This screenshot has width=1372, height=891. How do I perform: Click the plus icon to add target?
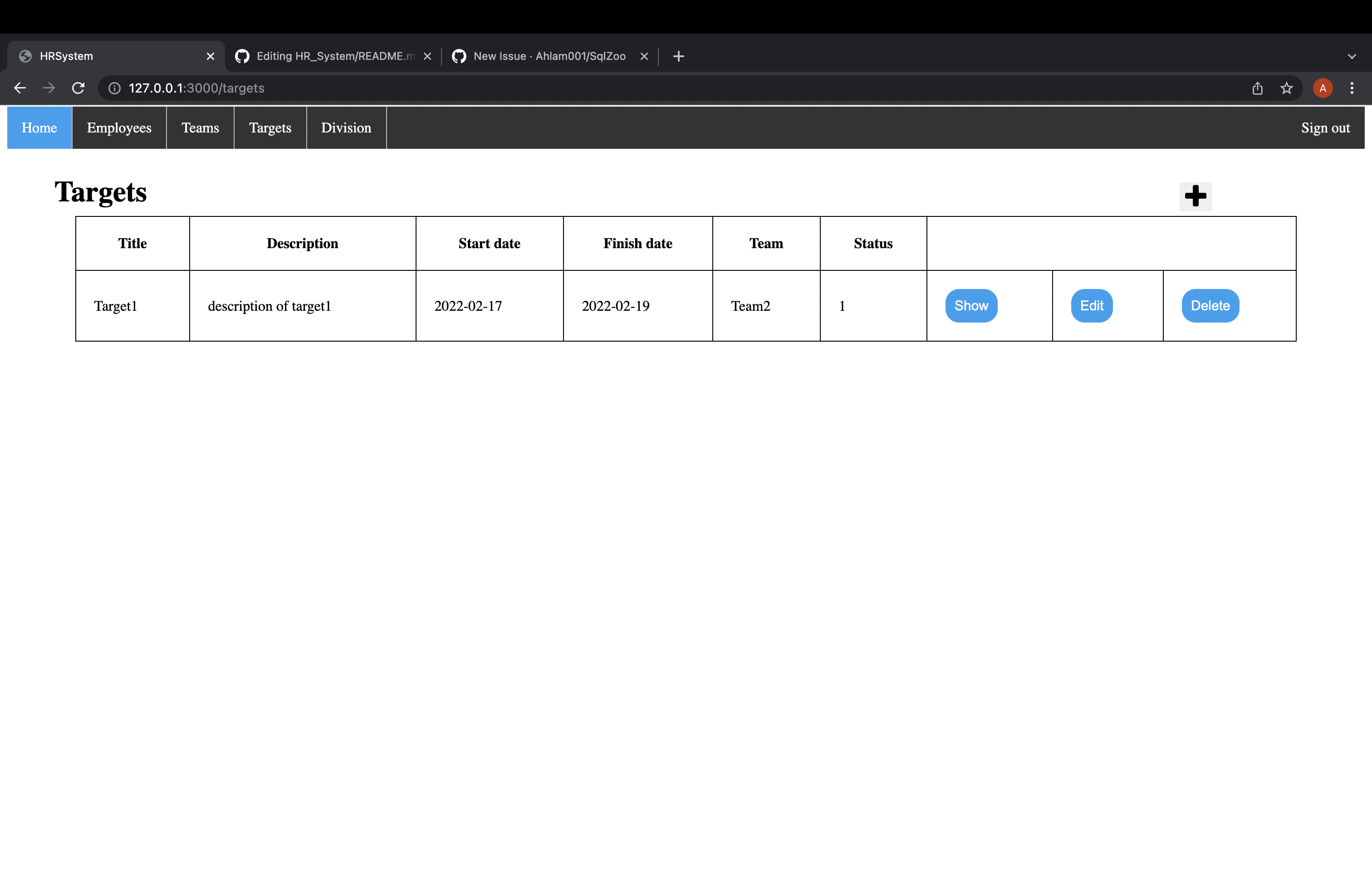(x=1195, y=196)
